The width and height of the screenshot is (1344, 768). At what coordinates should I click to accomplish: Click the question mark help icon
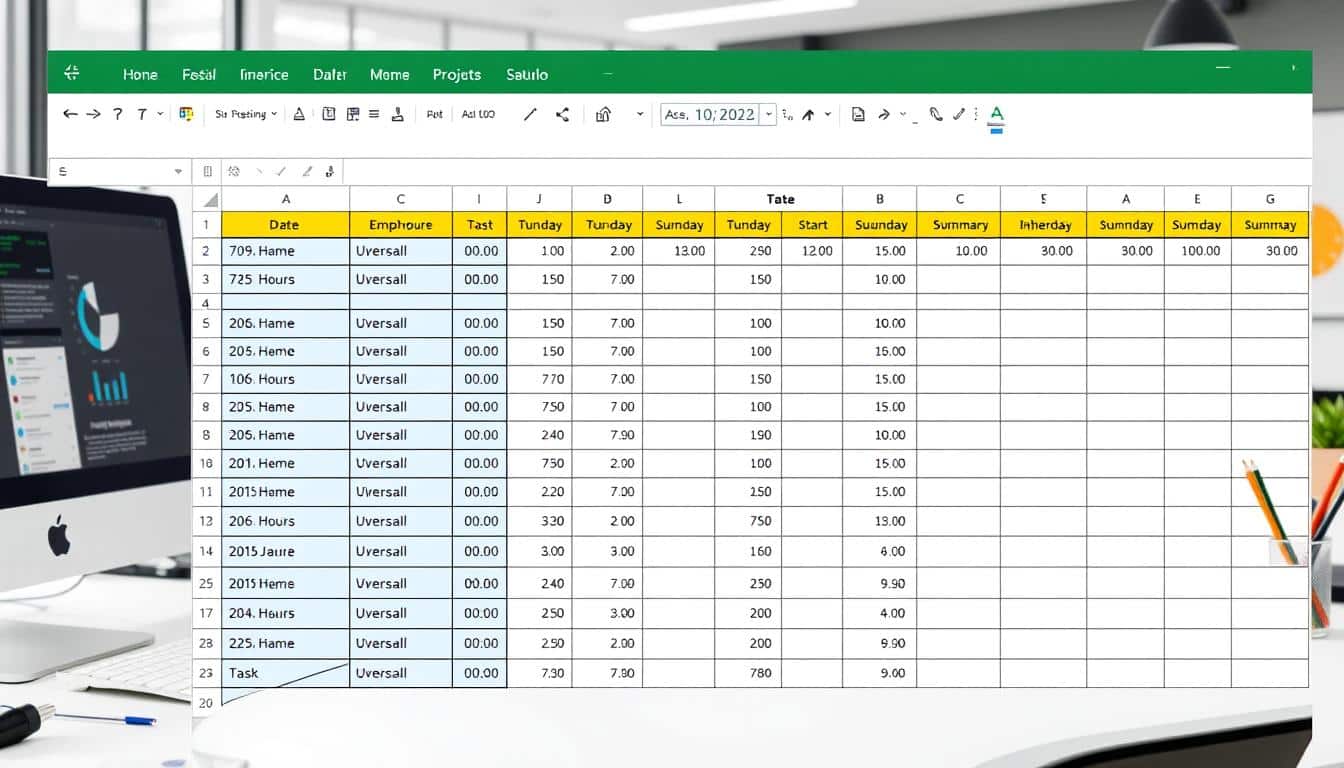117,114
